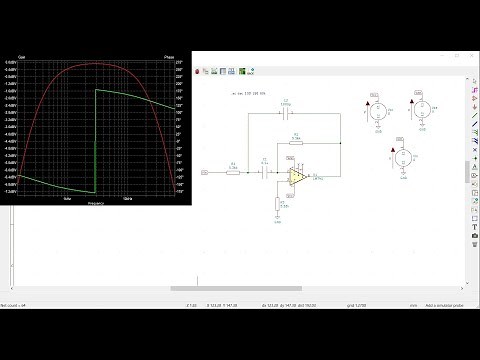Choose the place symbol op-amp icon
Image resolution: width=480 pixels, height=360 pixels.
point(475,98)
